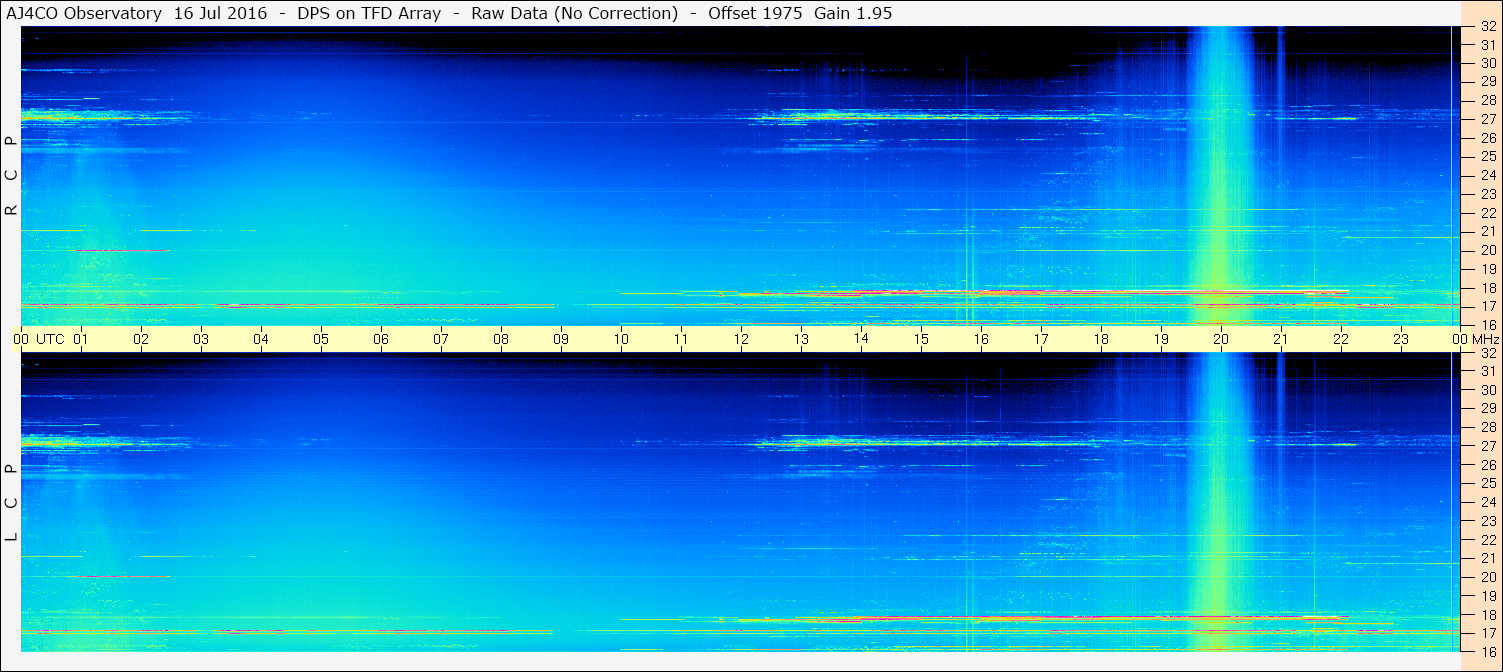Viewport: 1503px width, 672px height.
Task: Click 25 MHz label on RCP scale
Action: pos(1487,156)
